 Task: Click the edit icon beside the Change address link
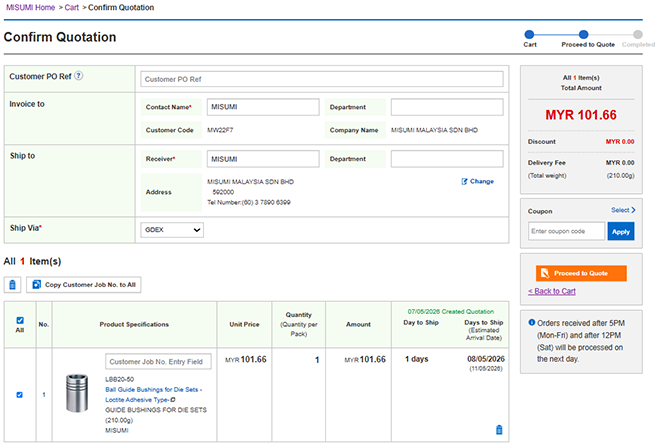pos(464,181)
